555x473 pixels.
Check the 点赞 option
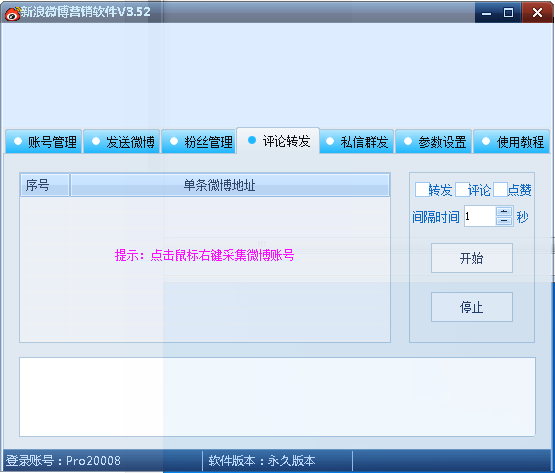(500, 190)
